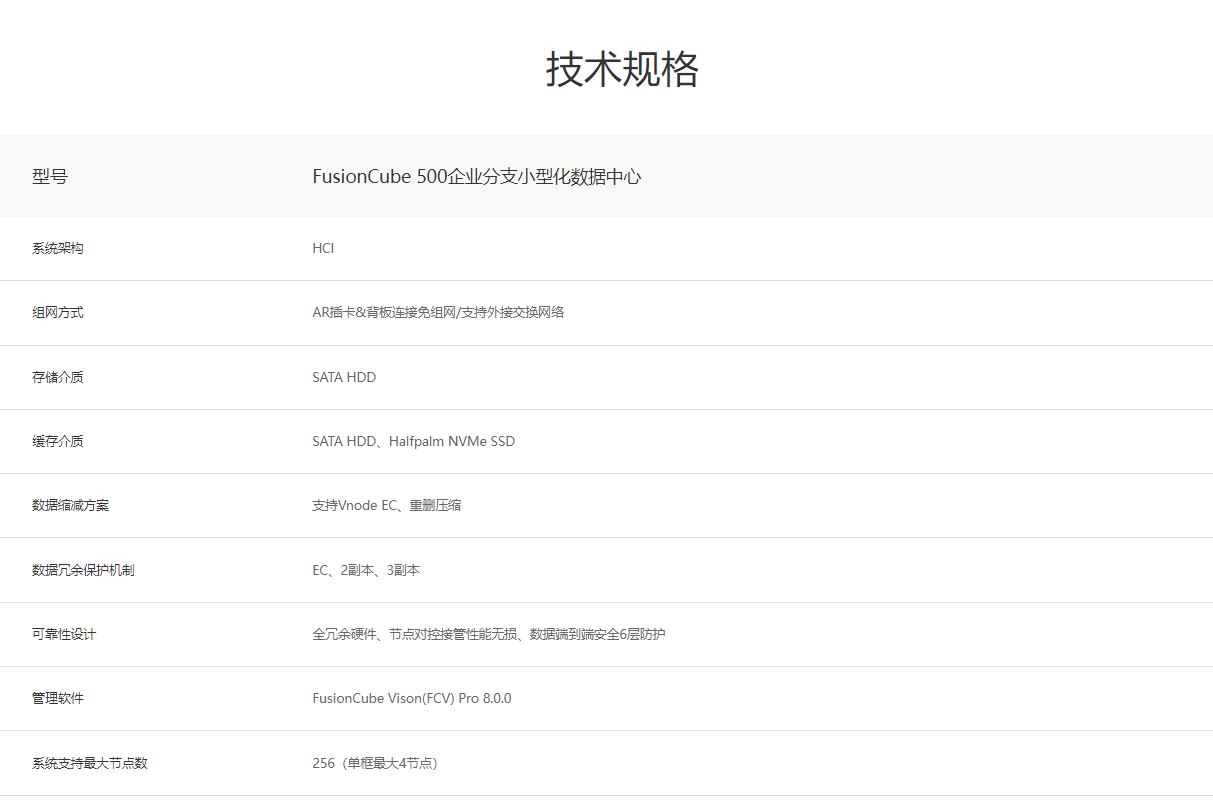Click the 数据冗余保护机制 row label
This screenshot has width=1213, height=802.
click(83, 570)
